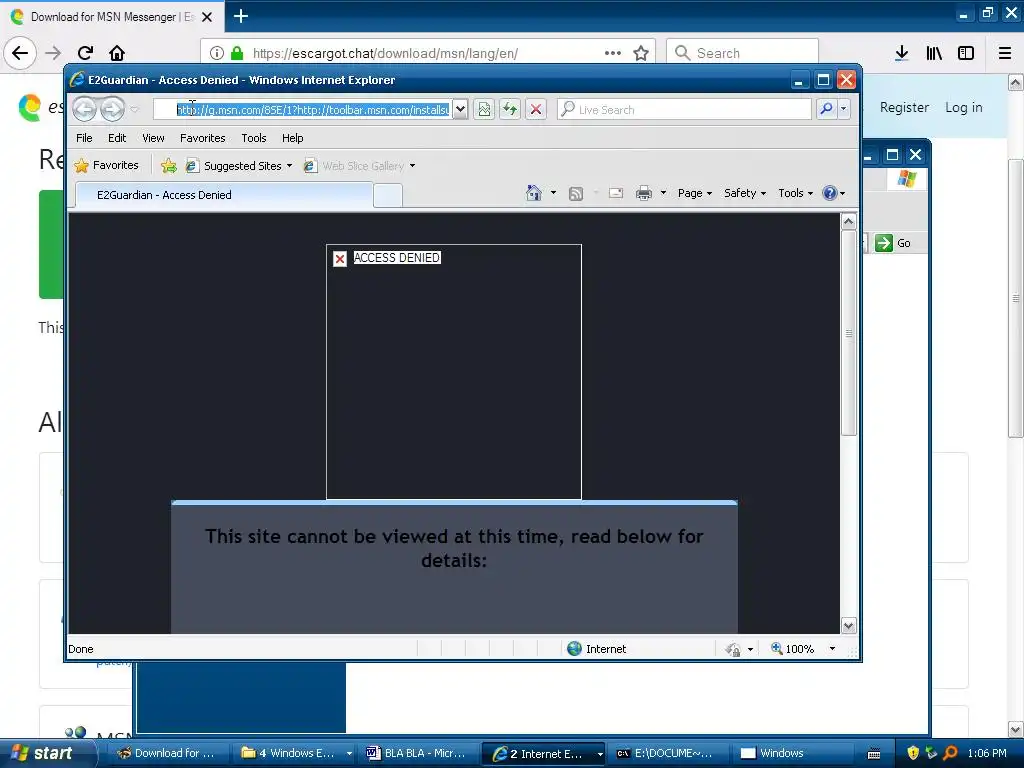Click the Live Search magnifier button

[x=826, y=109]
